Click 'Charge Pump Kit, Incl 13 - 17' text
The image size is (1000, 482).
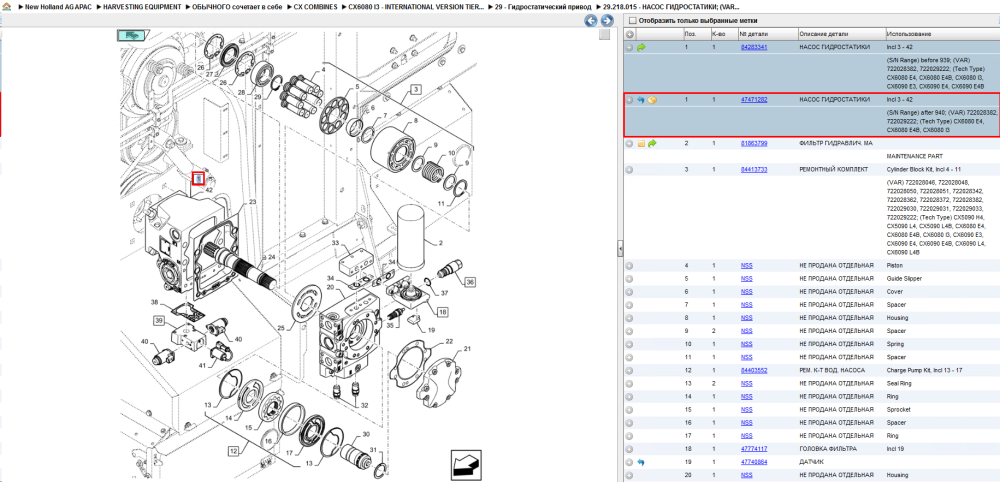[923, 370]
